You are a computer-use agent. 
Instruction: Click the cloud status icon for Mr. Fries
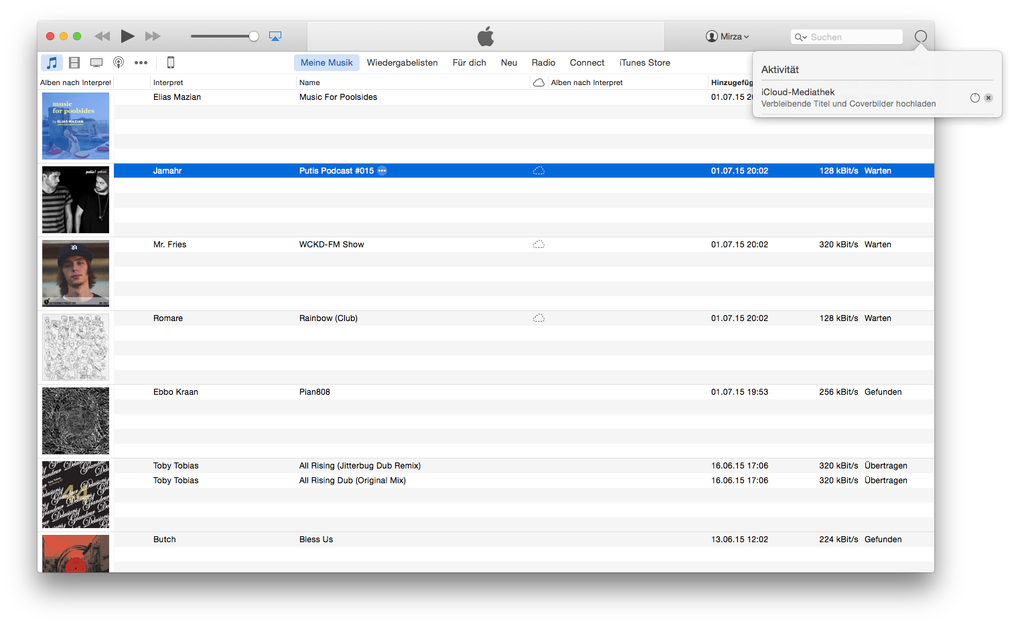539,245
